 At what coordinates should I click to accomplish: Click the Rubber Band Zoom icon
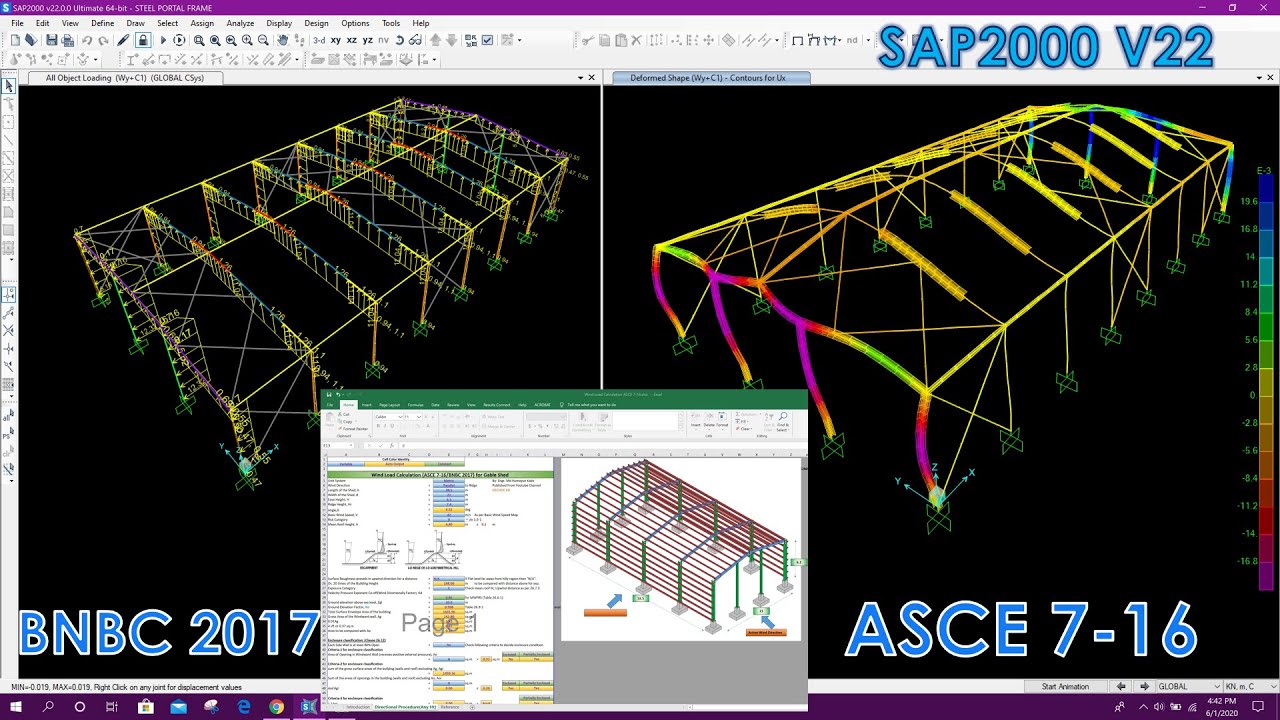coord(199,40)
